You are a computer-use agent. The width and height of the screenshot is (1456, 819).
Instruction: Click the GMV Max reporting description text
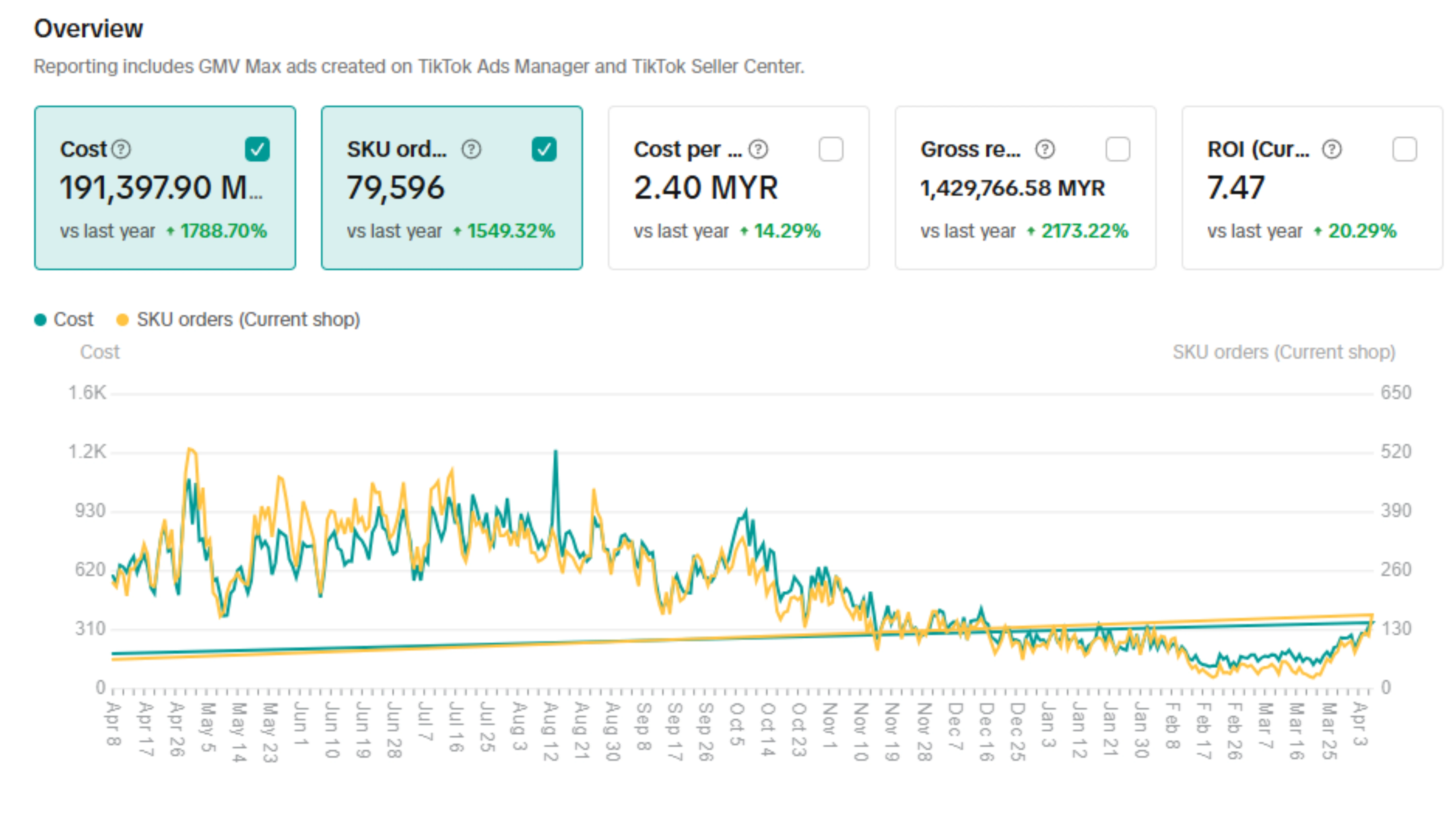tap(419, 67)
